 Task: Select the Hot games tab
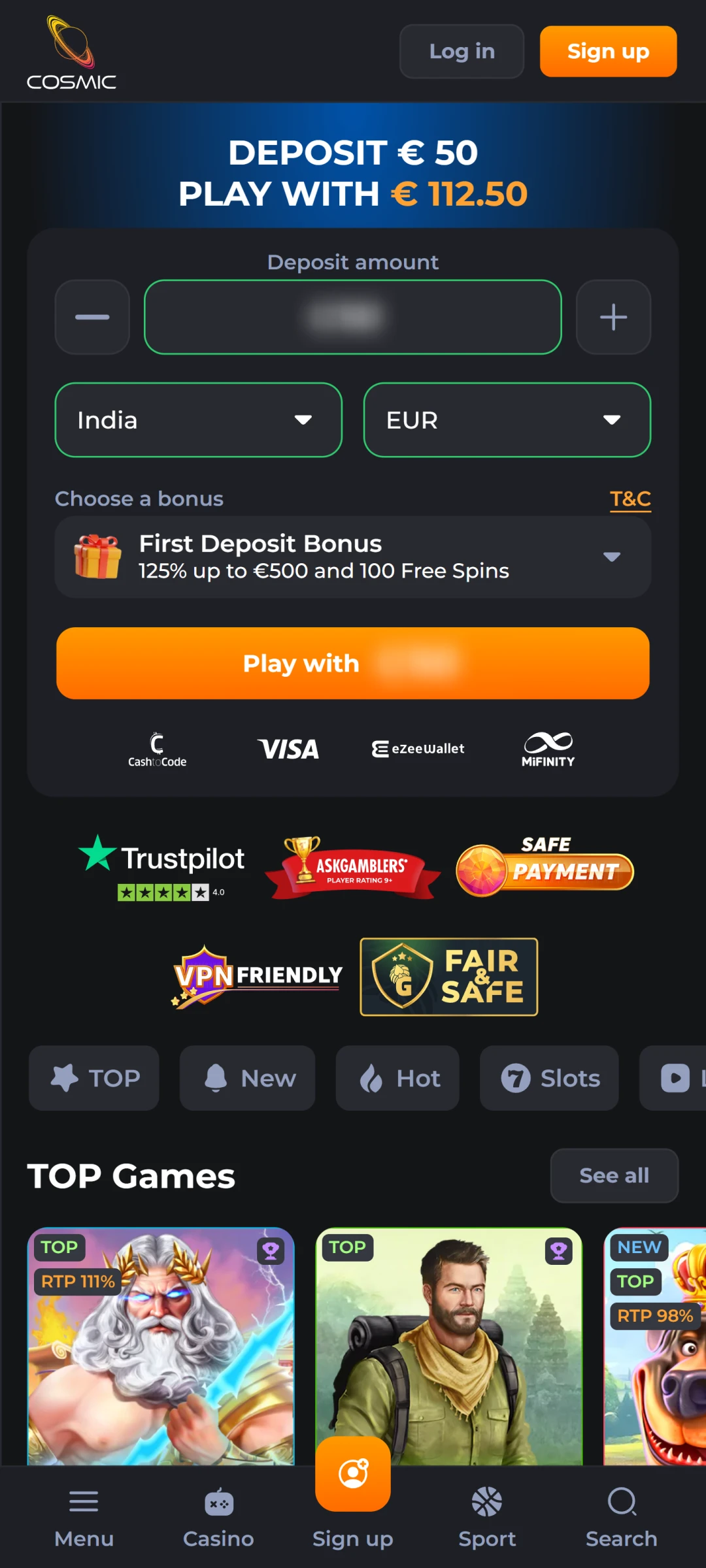point(397,1078)
